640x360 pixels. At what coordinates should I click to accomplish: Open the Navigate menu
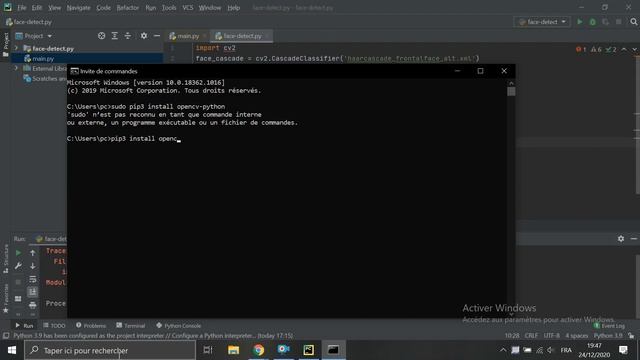(x=78, y=8)
